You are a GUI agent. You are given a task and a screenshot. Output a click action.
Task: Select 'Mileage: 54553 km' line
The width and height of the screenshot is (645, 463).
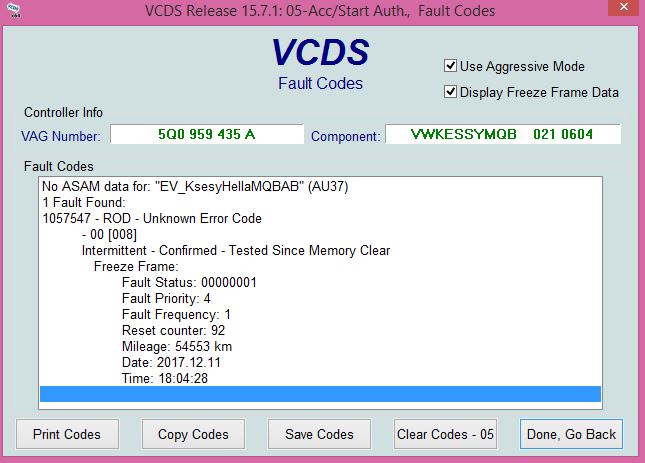[x=177, y=346]
